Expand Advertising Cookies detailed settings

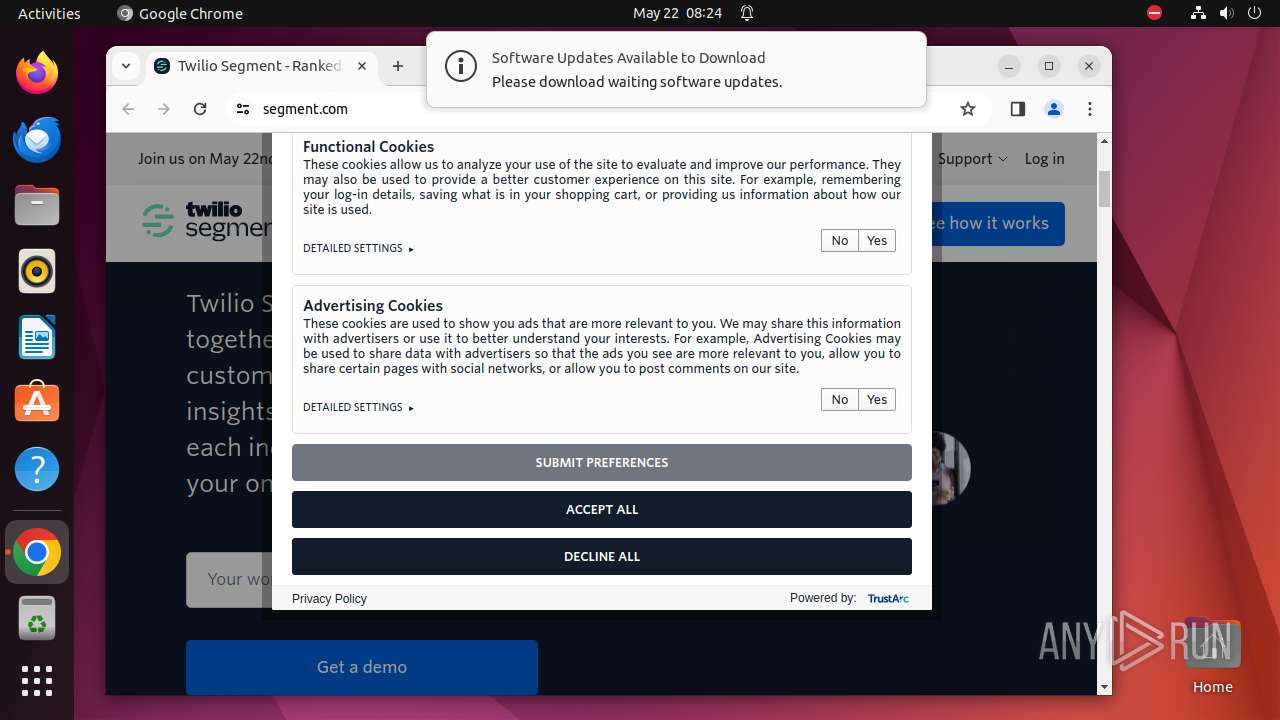(358, 407)
